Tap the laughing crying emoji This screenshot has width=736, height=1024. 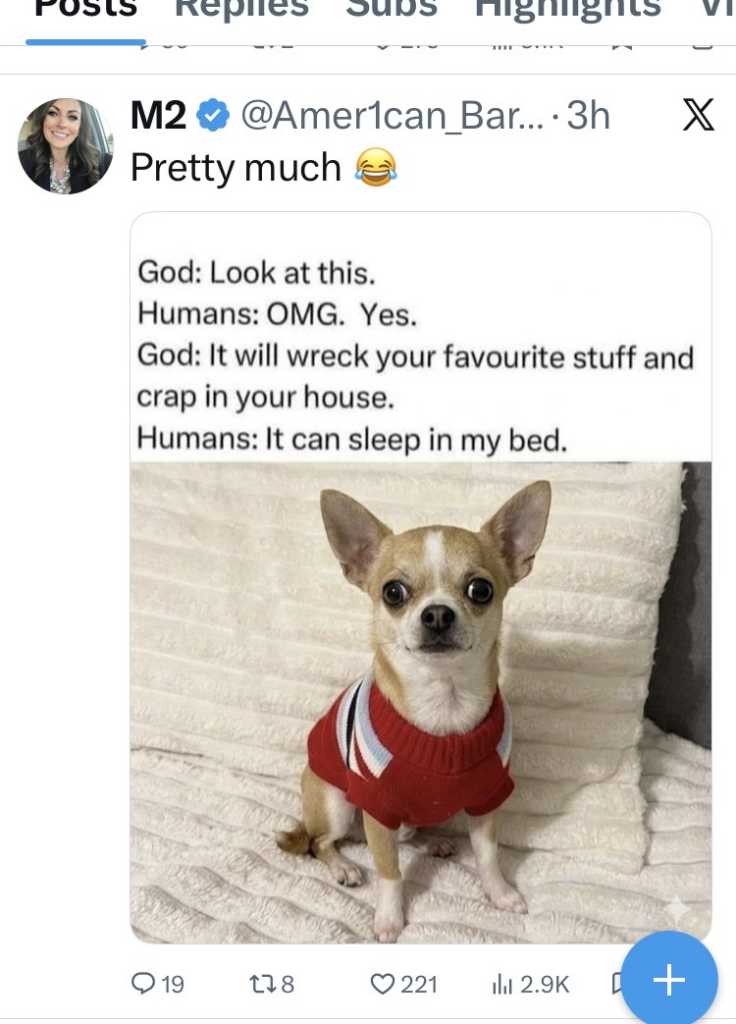coord(376,167)
